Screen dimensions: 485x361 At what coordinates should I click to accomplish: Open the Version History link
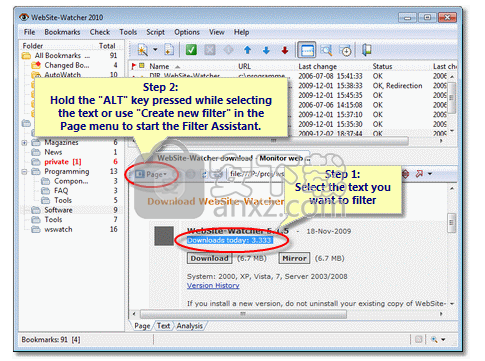213,286
